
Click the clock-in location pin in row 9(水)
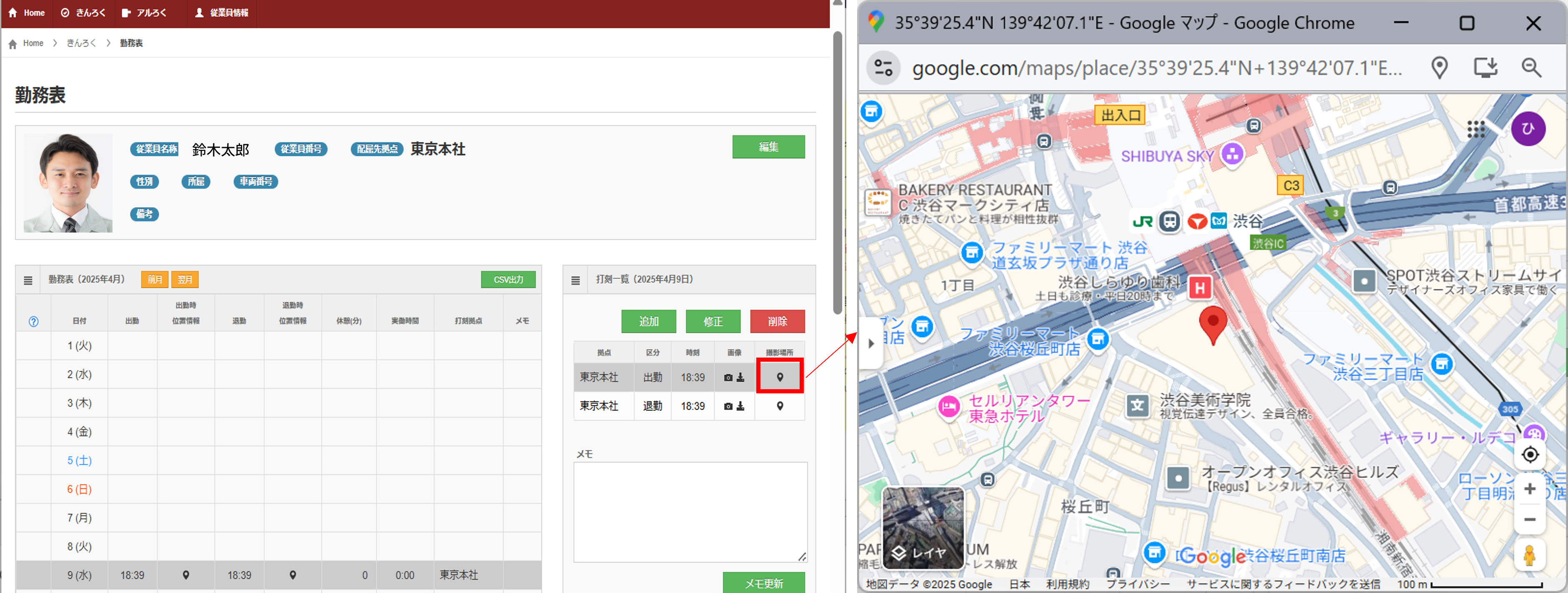186,575
